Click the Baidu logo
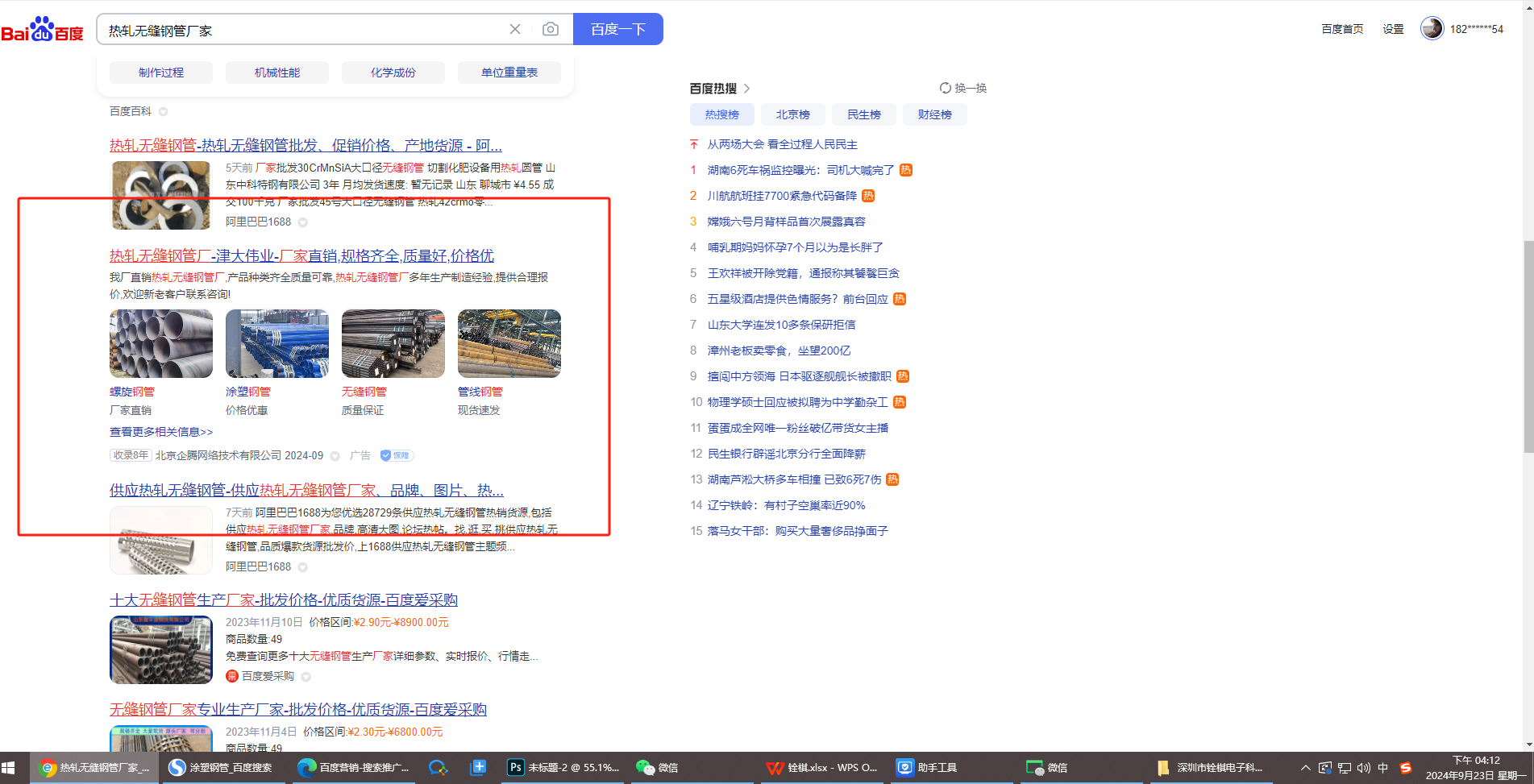Screen dimensions: 1534x784 (x=42, y=30)
